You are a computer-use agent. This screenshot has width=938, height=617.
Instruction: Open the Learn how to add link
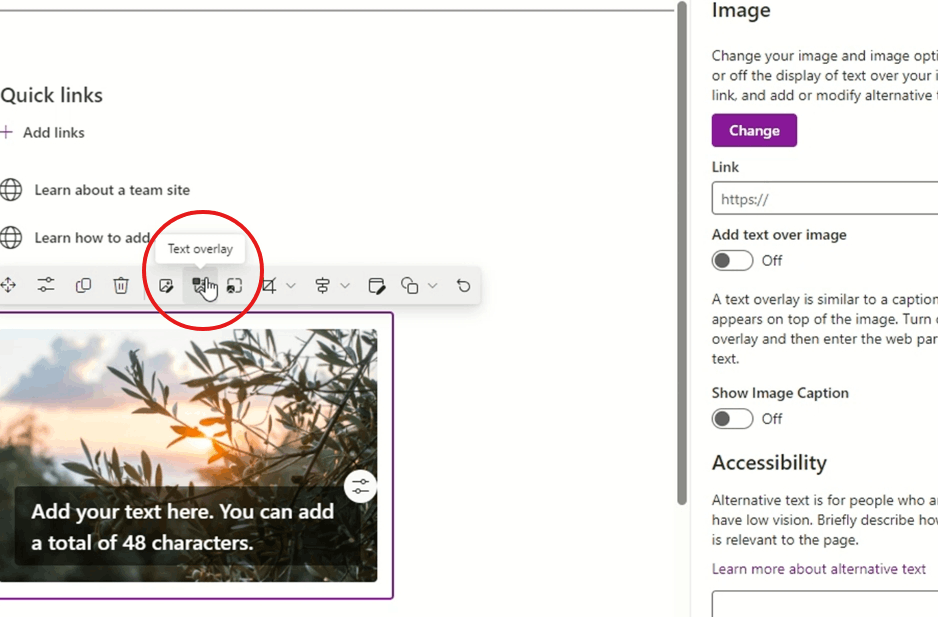point(92,238)
